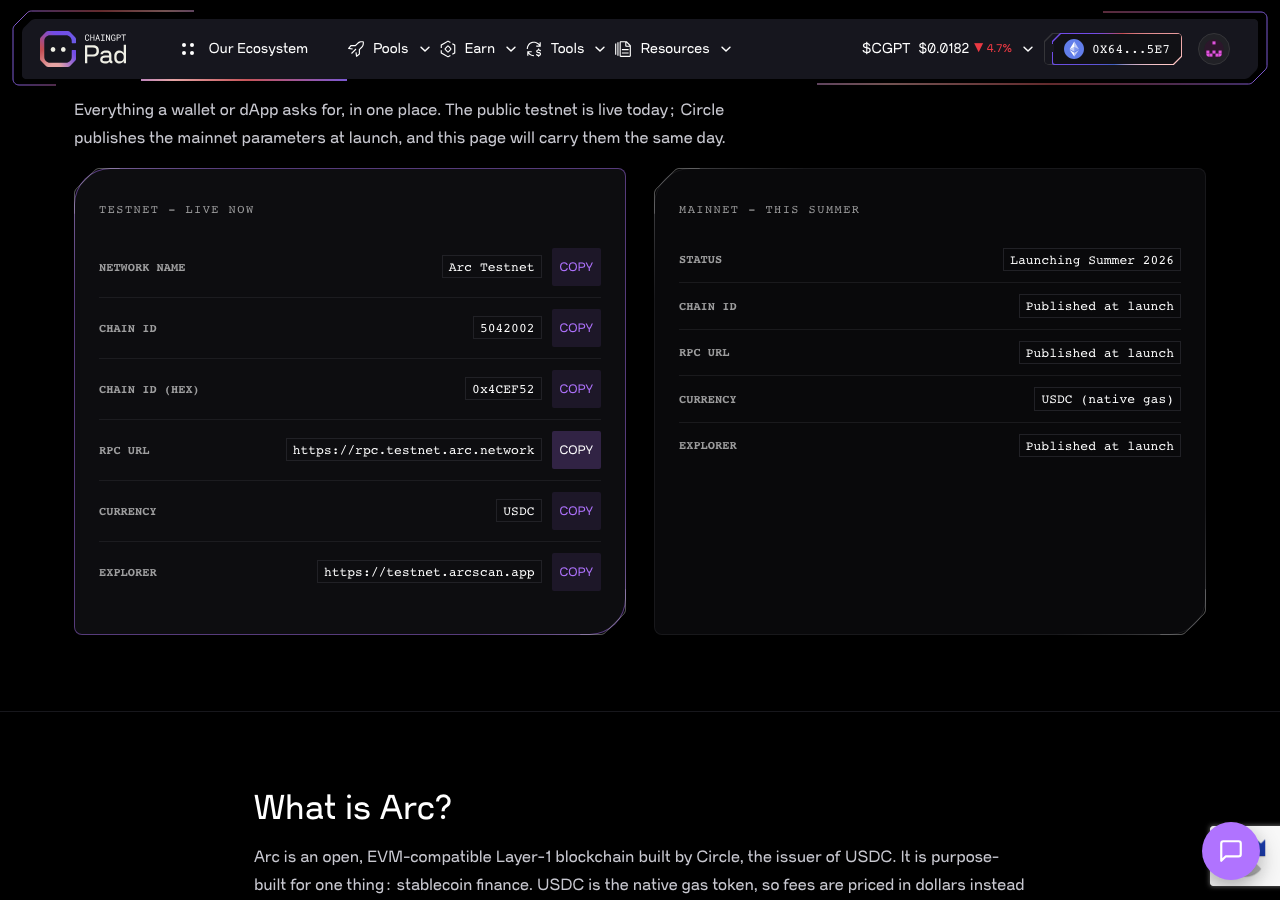Expand the Earn dropdown chevron
This screenshot has height=900, width=1280.
click(x=511, y=49)
